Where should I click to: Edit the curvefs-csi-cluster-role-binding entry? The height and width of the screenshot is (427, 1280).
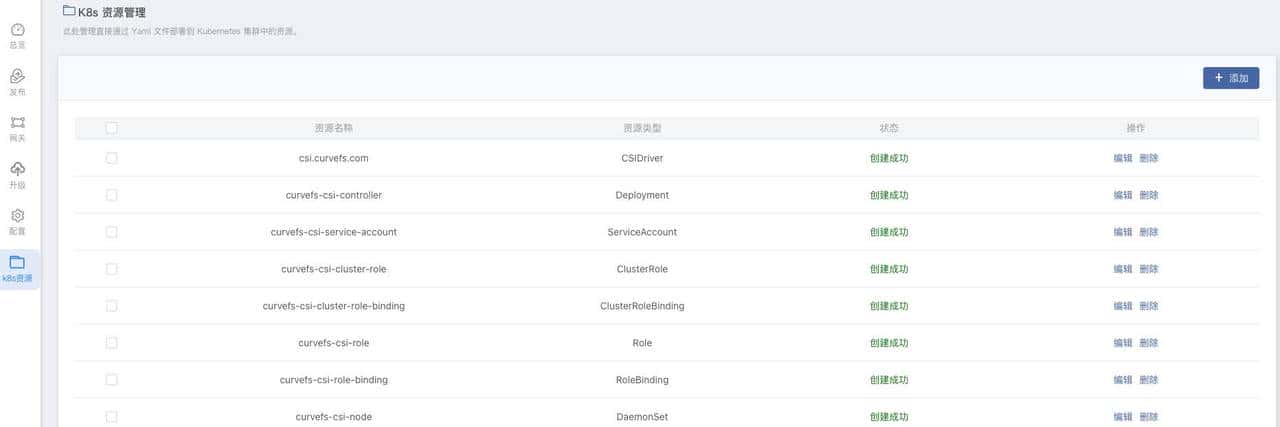coord(1123,306)
